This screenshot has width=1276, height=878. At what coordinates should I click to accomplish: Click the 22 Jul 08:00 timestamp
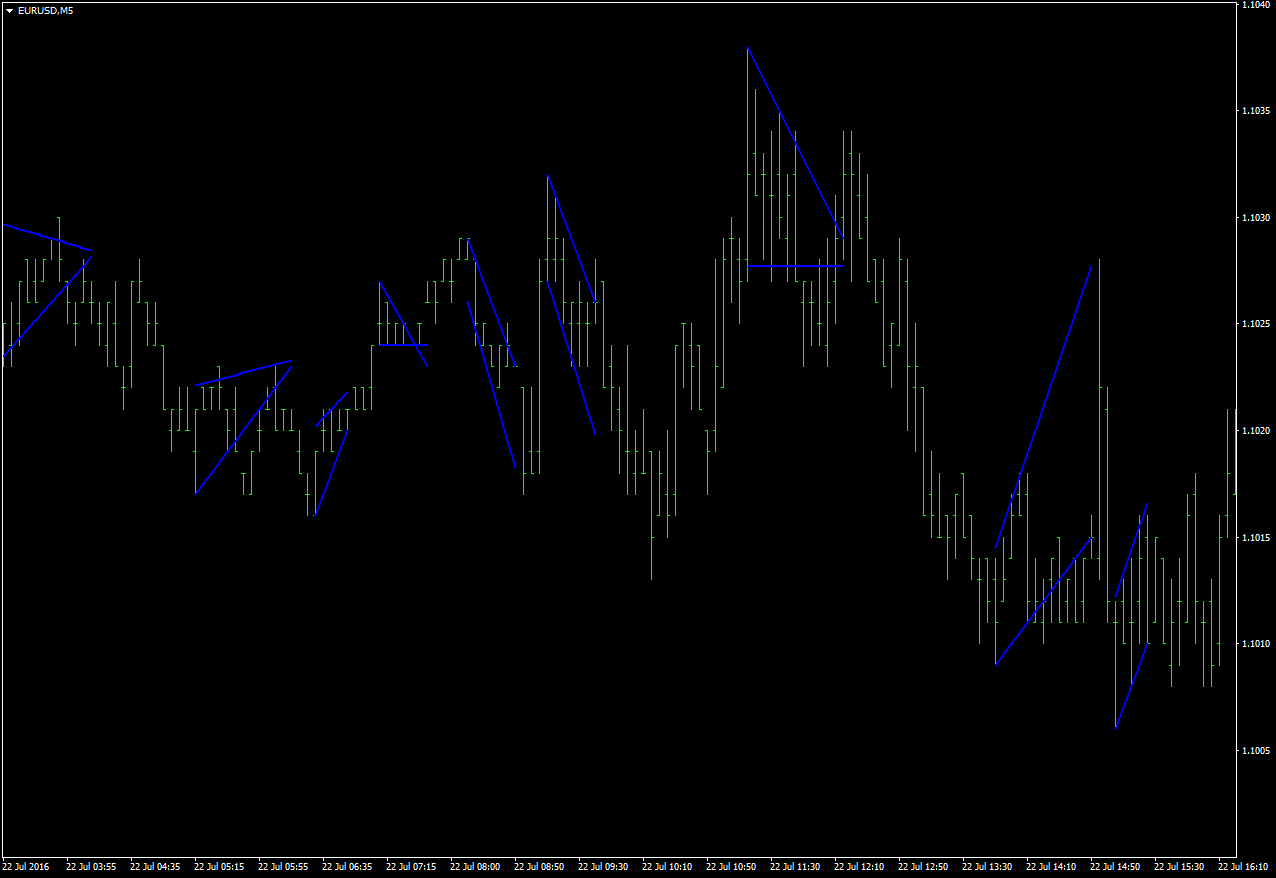tap(474, 867)
